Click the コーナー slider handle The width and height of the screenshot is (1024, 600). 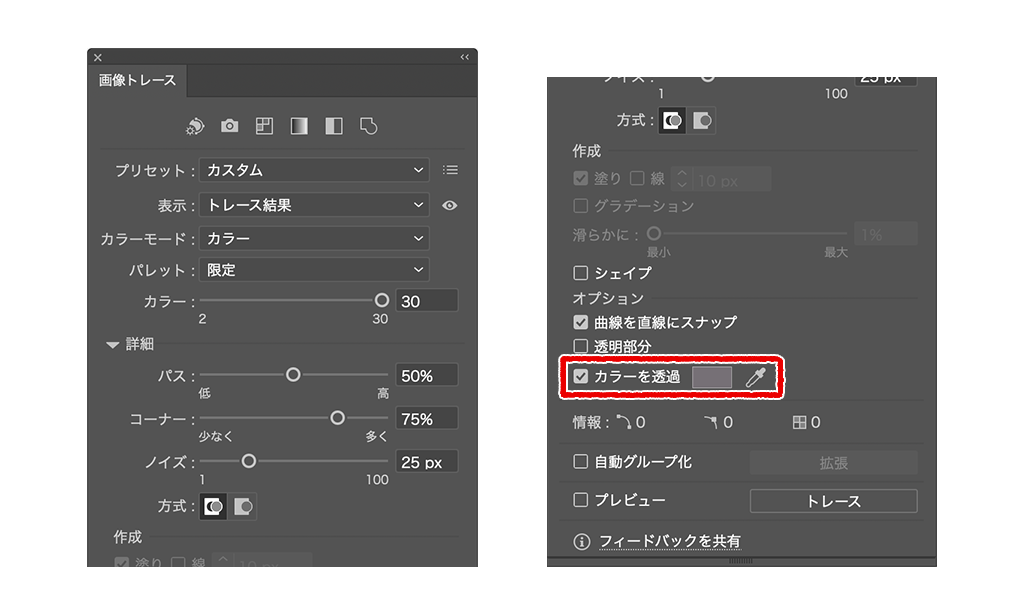click(x=337, y=418)
